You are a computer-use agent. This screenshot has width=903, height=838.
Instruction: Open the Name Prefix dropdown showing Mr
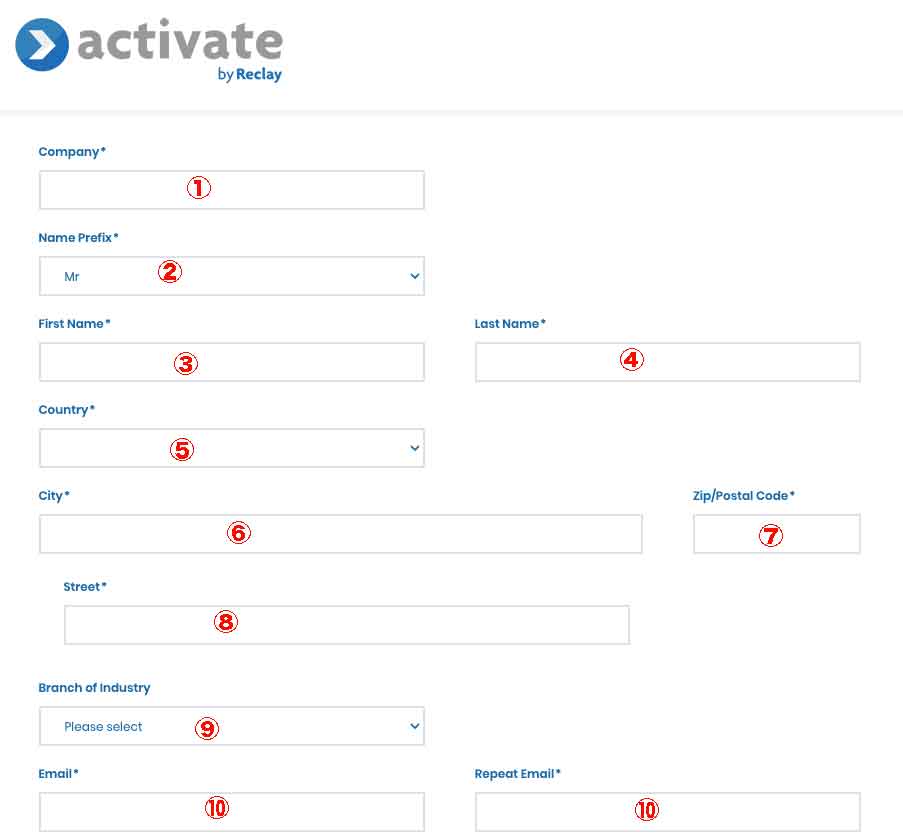point(232,276)
